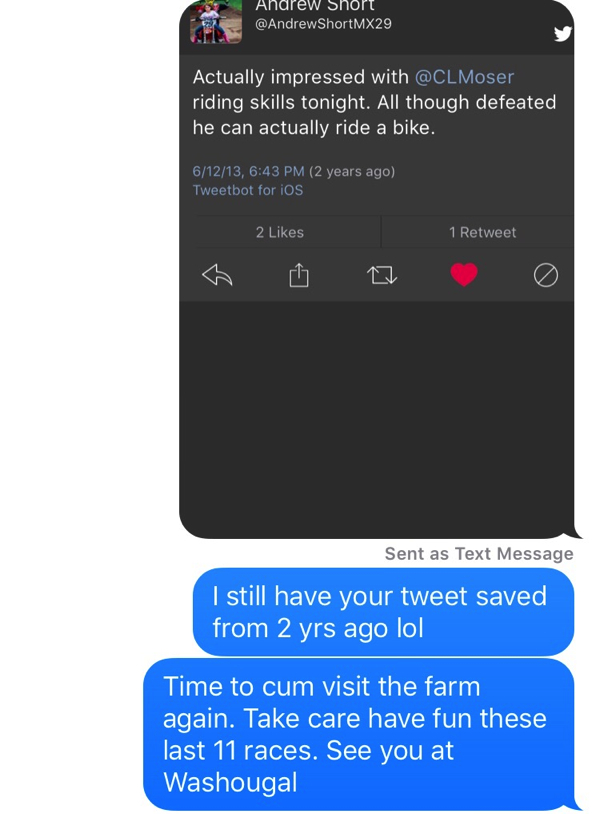Click the white Twitter bird icon
The image size is (600, 814).
pos(563,34)
